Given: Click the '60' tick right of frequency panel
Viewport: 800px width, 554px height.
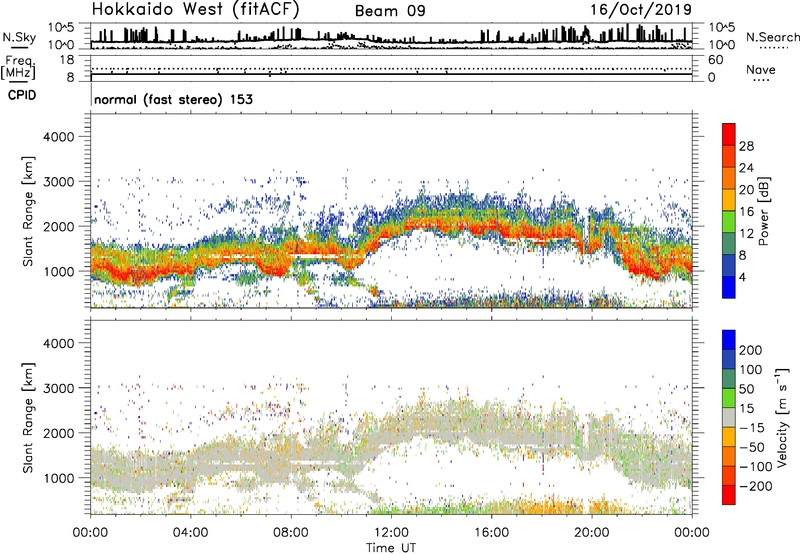Looking at the screenshot, I should tap(715, 60).
